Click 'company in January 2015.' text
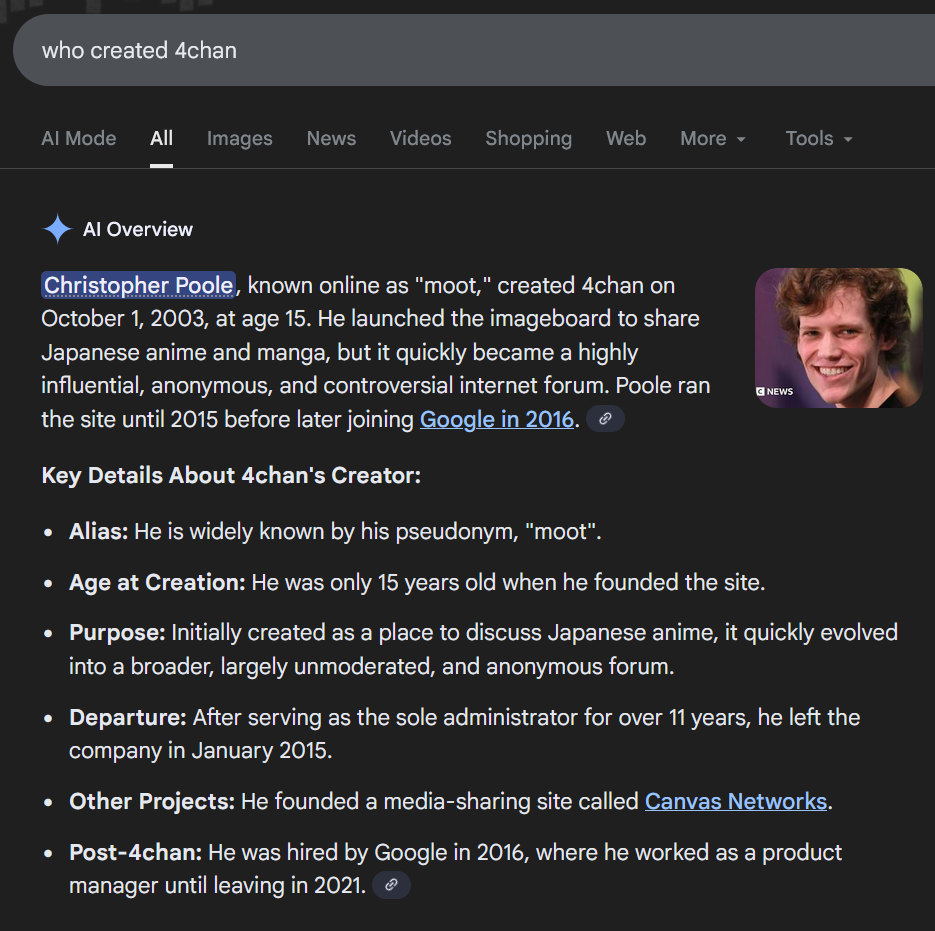Image resolution: width=935 pixels, height=931 pixels. (200, 750)
